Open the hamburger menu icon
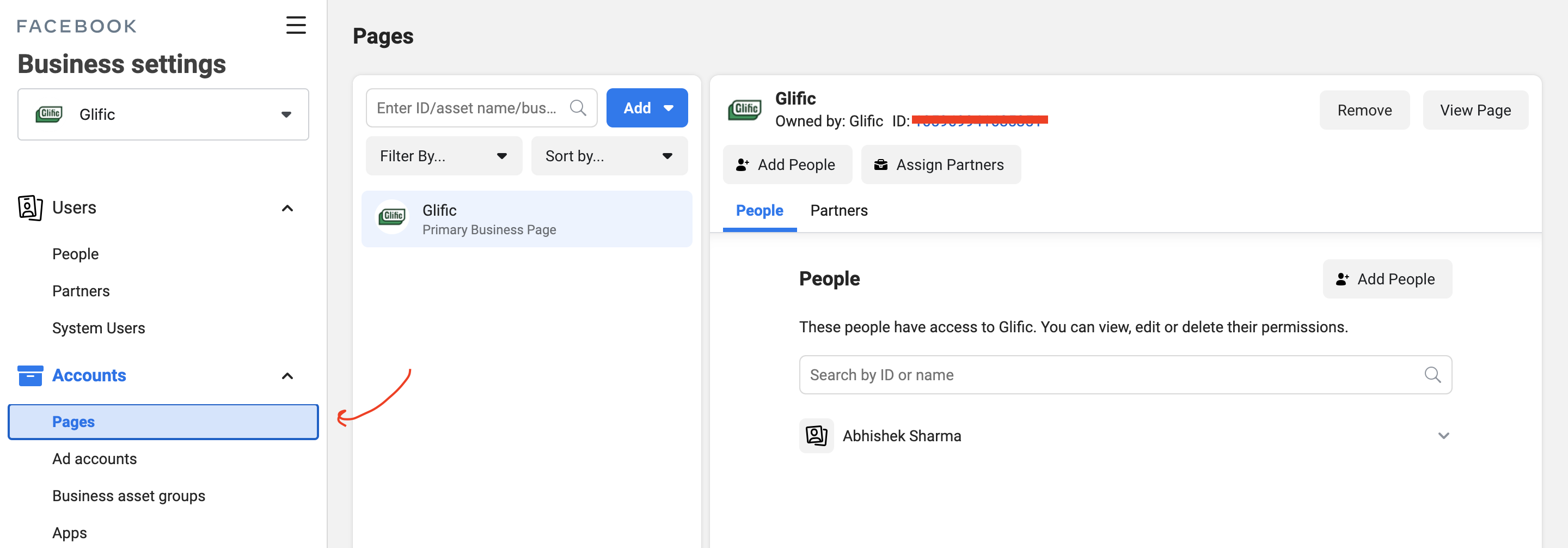This screenshot has height=548, width=1568. point(296,25)
